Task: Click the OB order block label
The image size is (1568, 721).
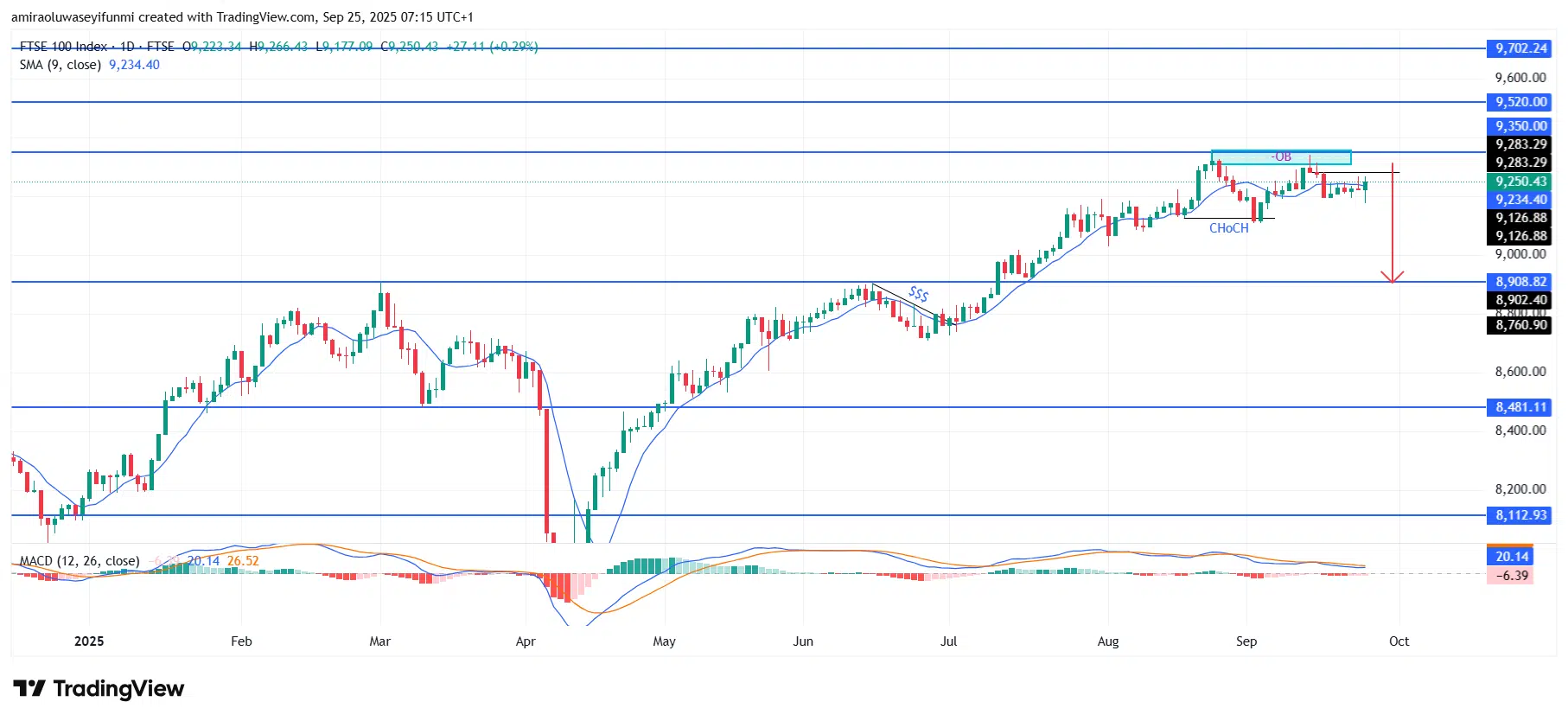Action: click(1283, 156)
